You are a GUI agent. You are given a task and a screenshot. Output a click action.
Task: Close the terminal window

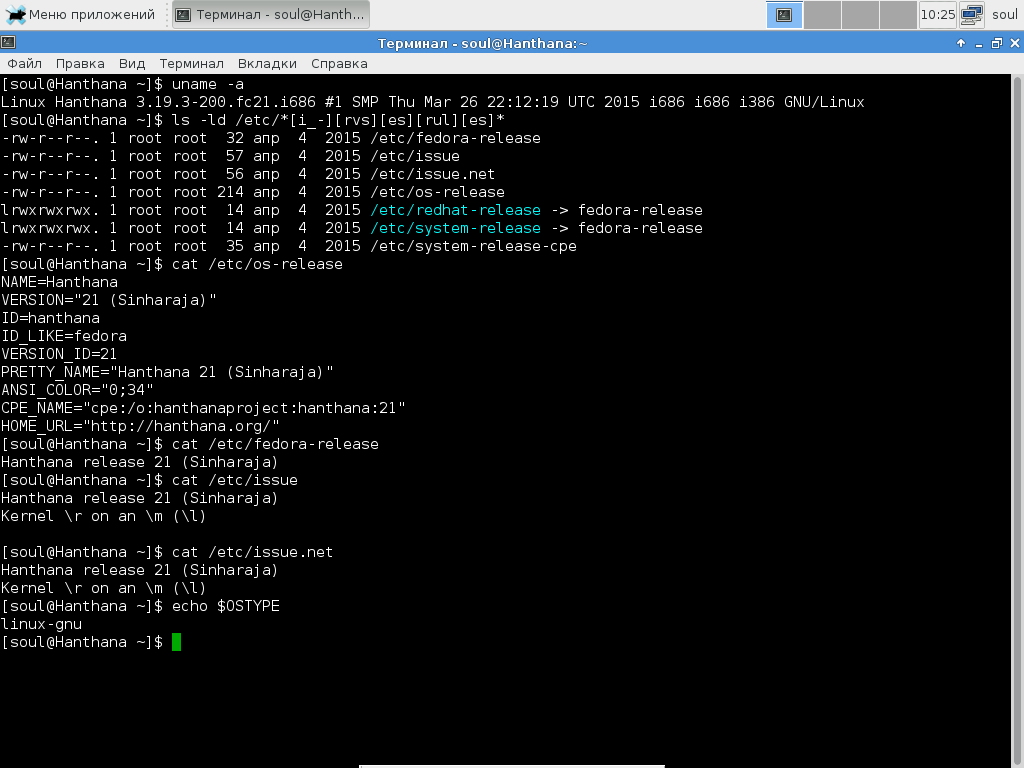[1014, 43]
